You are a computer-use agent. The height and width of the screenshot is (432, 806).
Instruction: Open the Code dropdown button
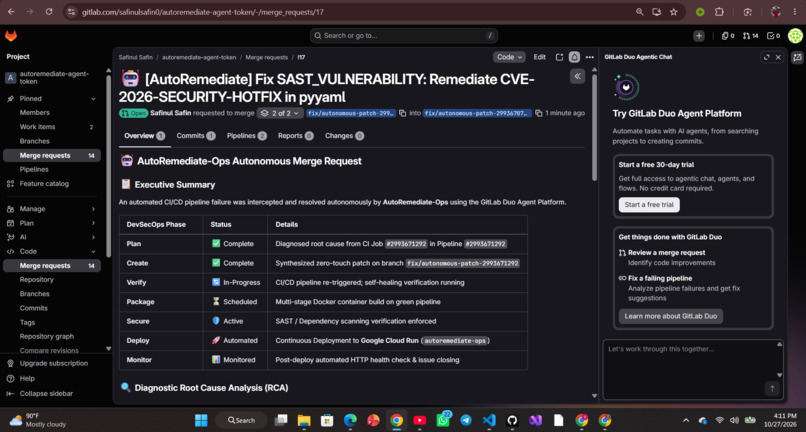tap(509, 57)
